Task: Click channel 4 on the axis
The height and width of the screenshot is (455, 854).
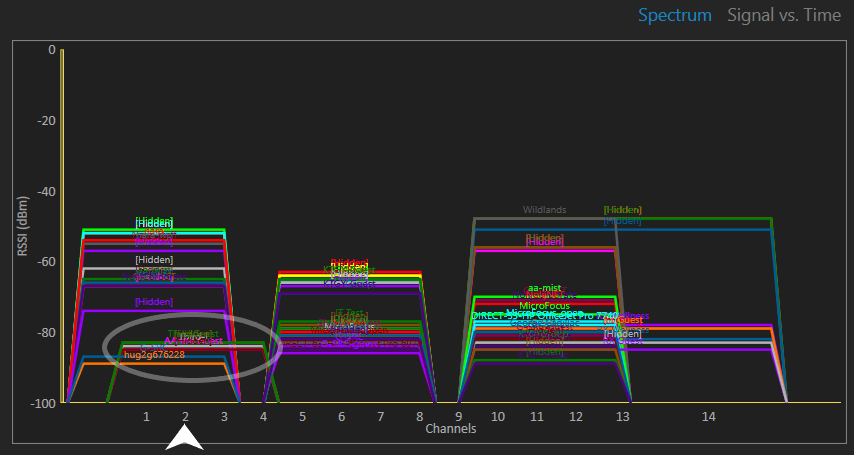Action: coord(264,417)
